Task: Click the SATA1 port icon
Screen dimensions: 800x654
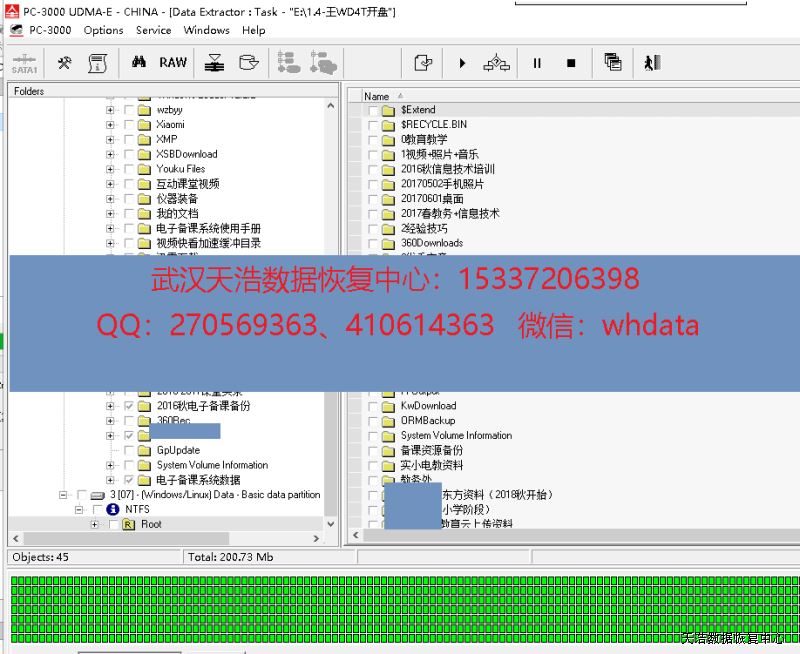Action: click(x=24, y=63)
